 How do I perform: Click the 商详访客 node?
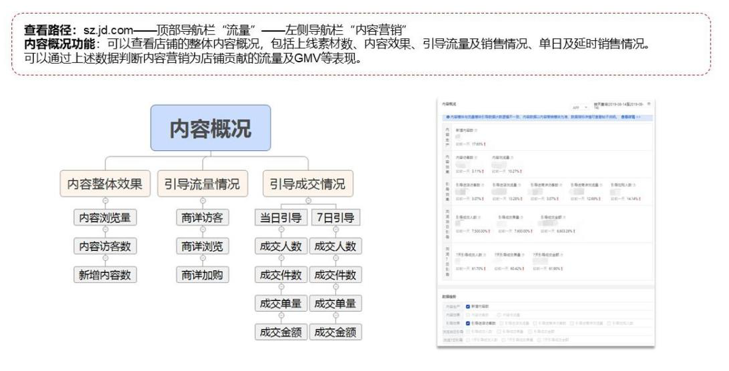coord(202,218)
